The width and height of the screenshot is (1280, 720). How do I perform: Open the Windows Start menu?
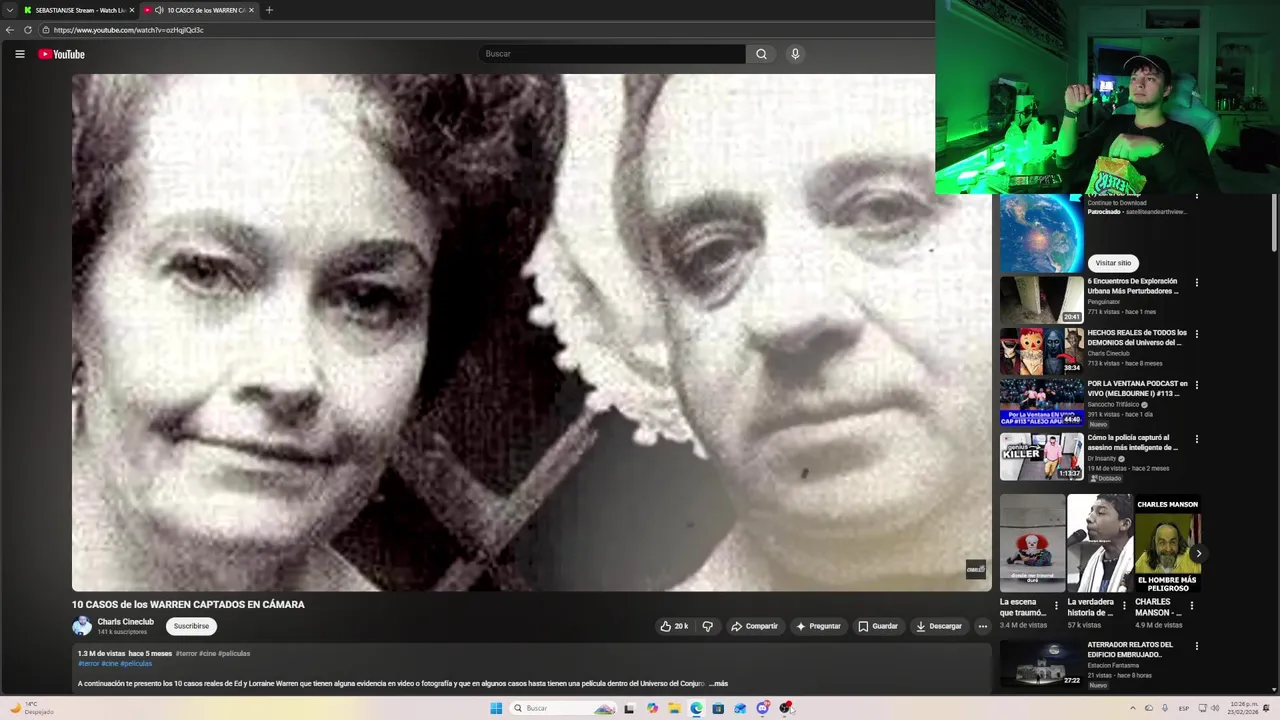(x=496, y=708)
